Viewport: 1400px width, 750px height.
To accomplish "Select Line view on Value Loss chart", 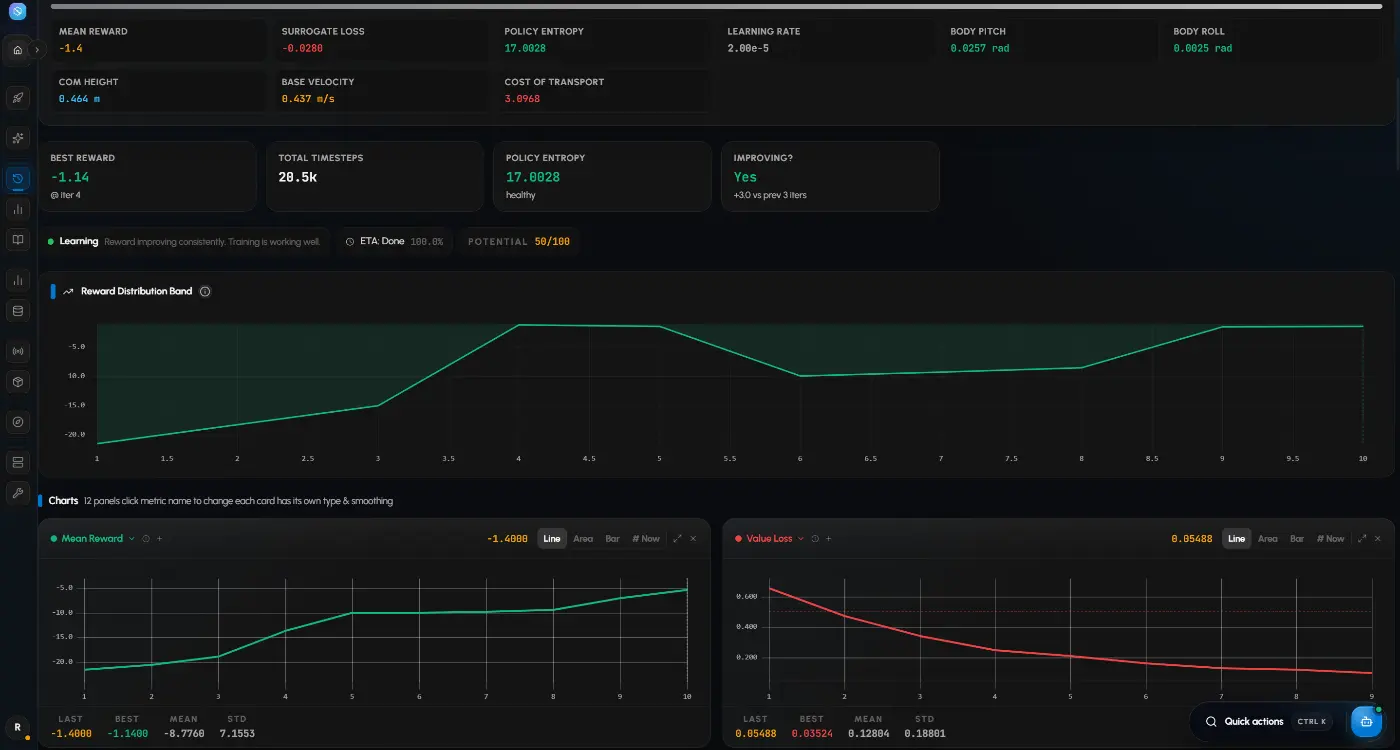I will tap(1237, 539).
